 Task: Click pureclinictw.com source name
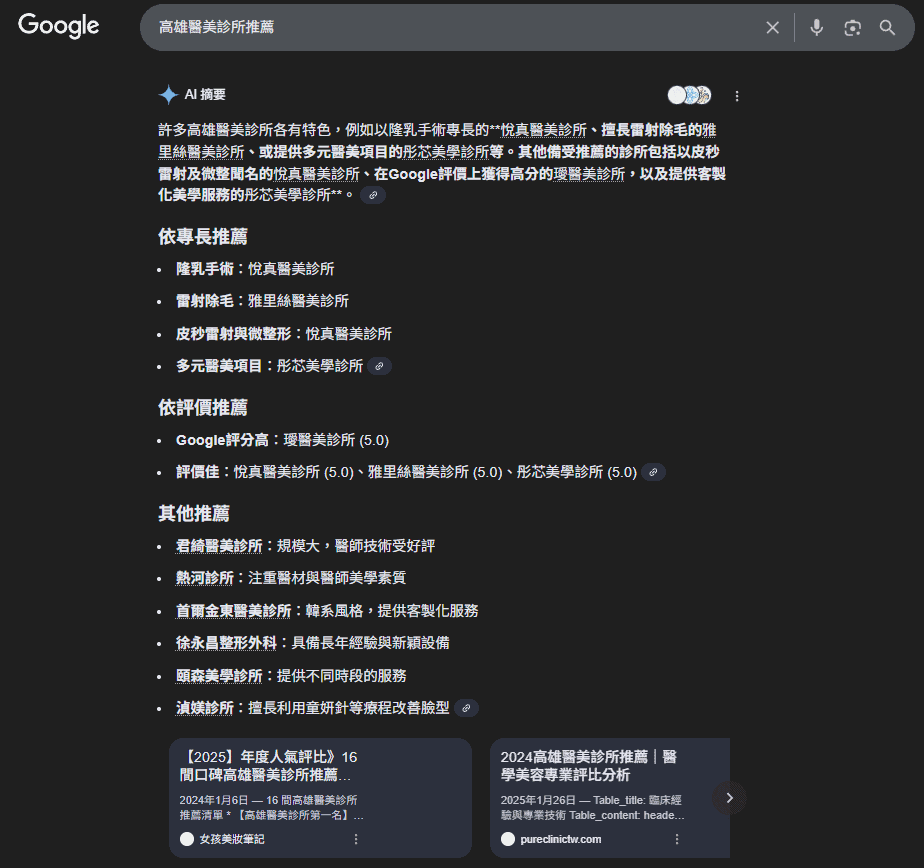561,839
